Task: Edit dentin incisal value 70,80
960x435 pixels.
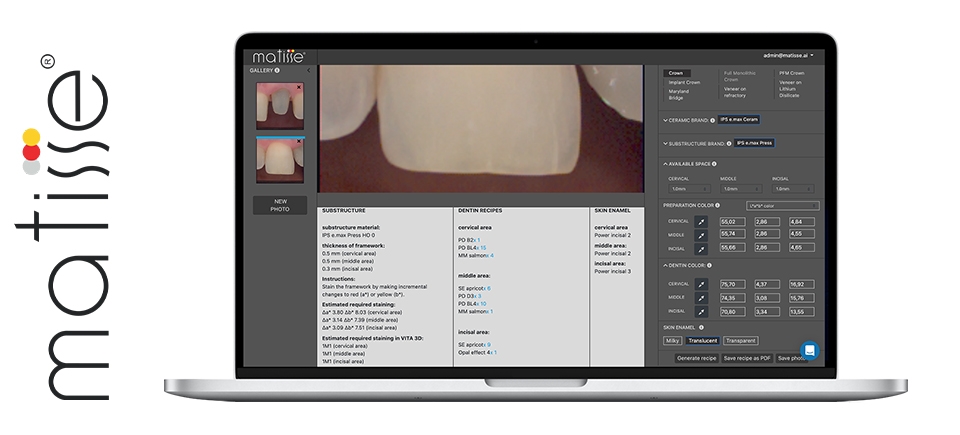Action: coord(732,312)
